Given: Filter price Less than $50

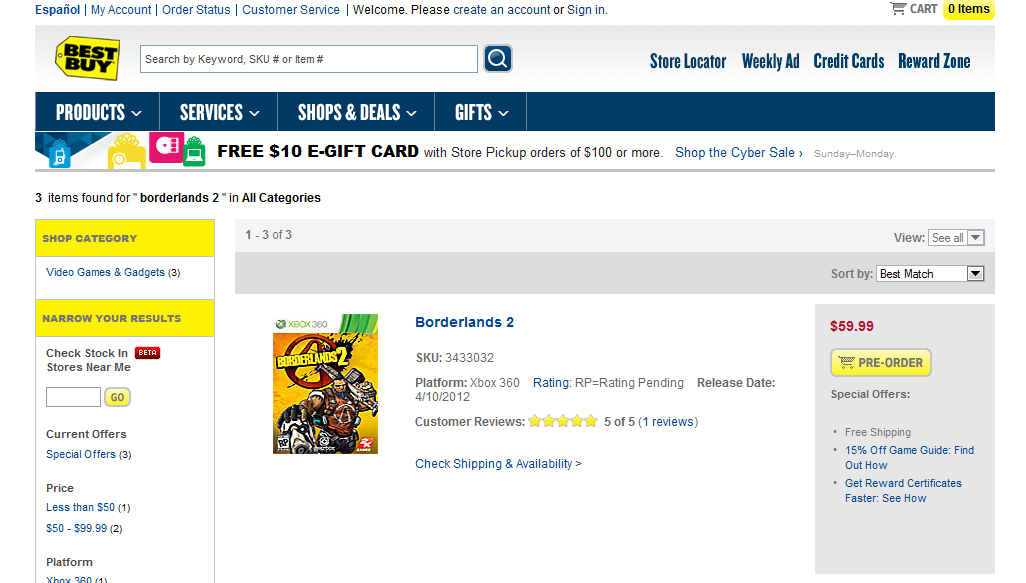Looking at the screenshot, I should click(80, 507).
